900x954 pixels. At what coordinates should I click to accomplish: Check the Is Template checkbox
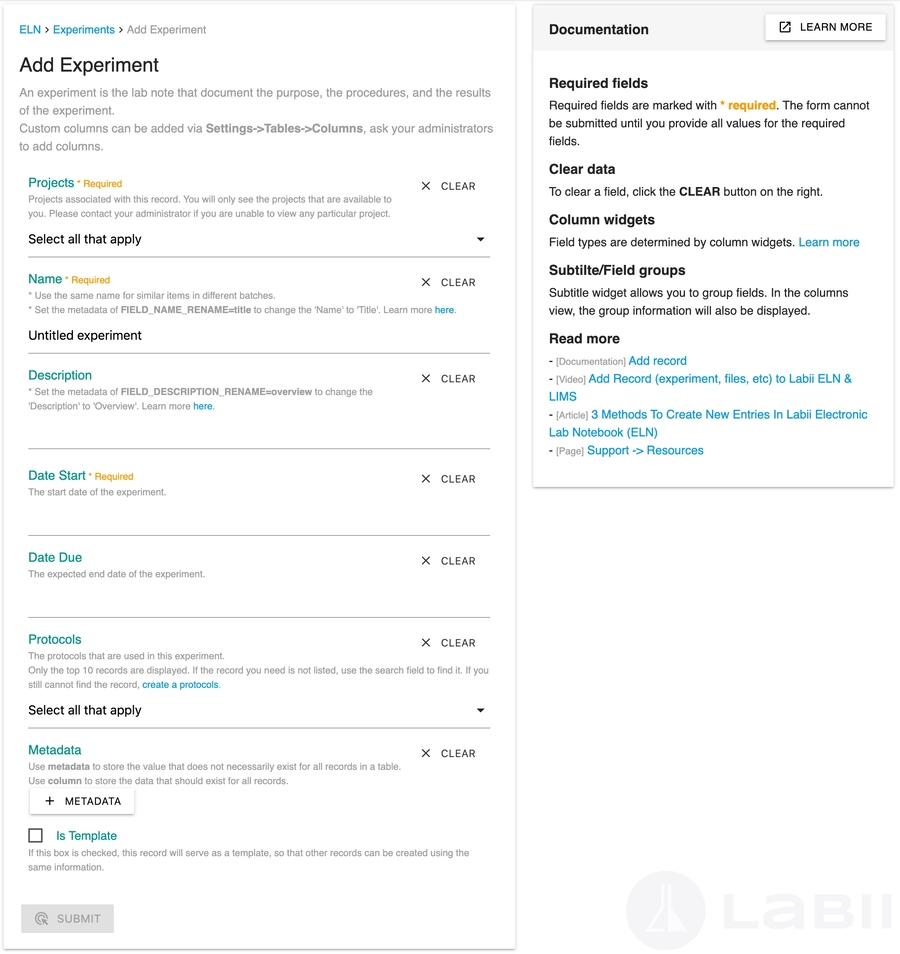click(36, 836)
